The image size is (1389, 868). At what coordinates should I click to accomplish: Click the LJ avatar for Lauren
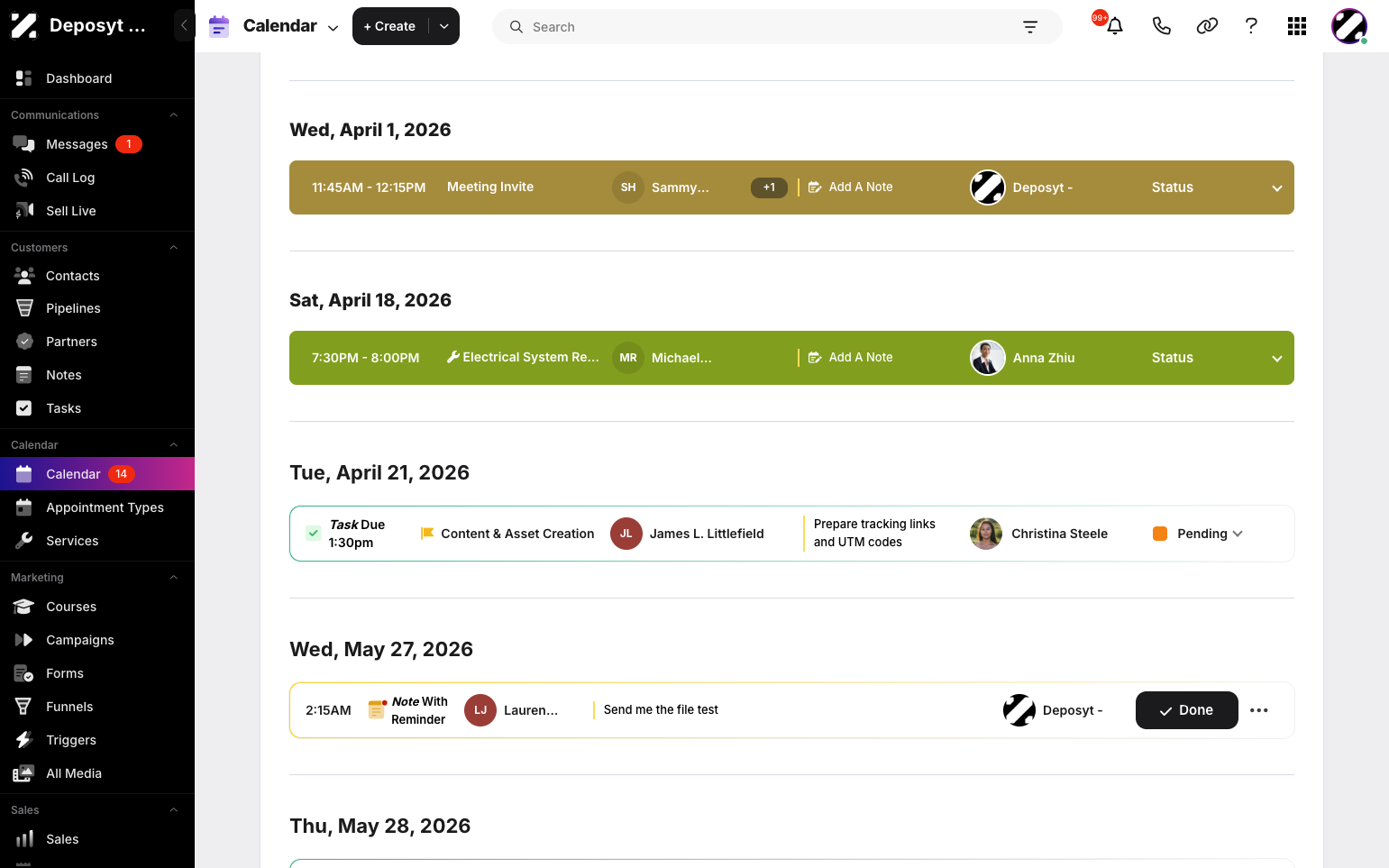coord(480,710)
